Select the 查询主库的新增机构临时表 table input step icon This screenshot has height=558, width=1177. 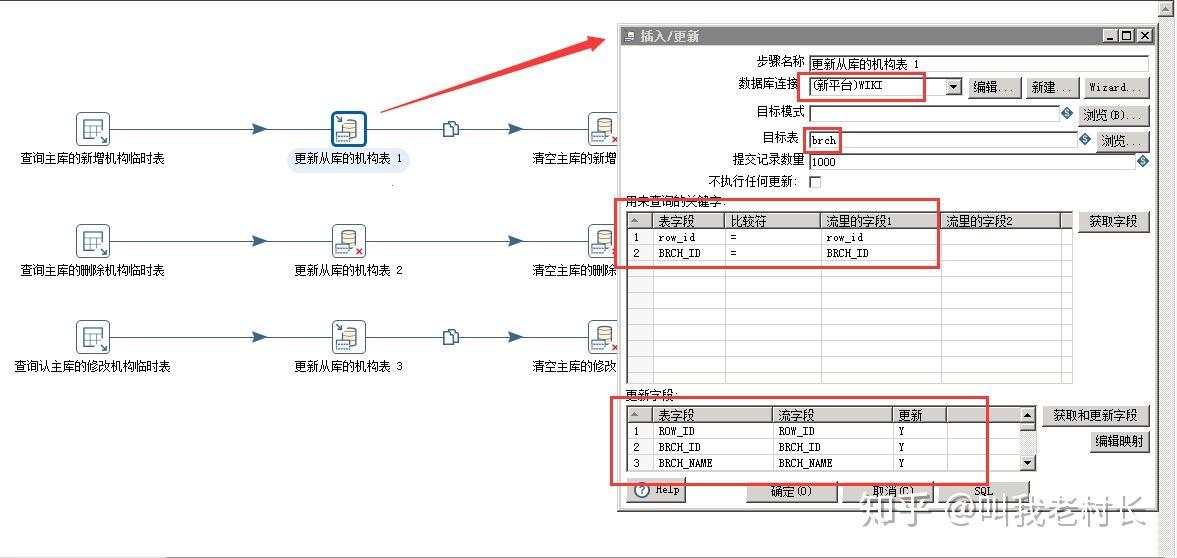[x=93, y=129]
